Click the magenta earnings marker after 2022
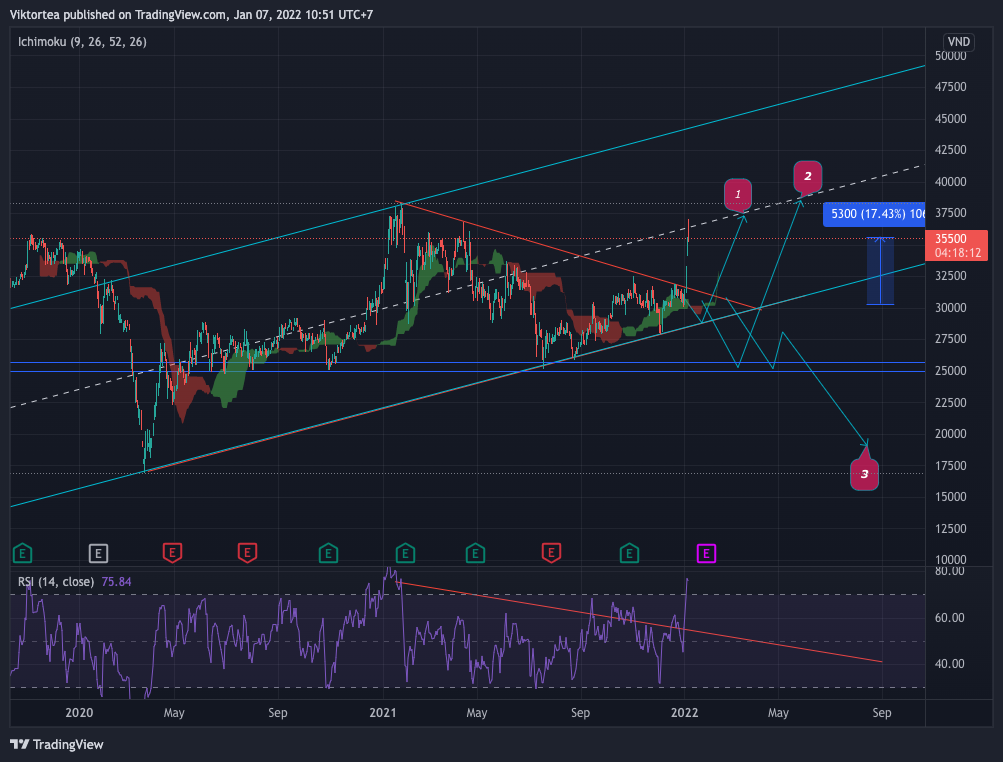Screen dimensions: 1003x762 pyautogui.click(x=706, y=553)
